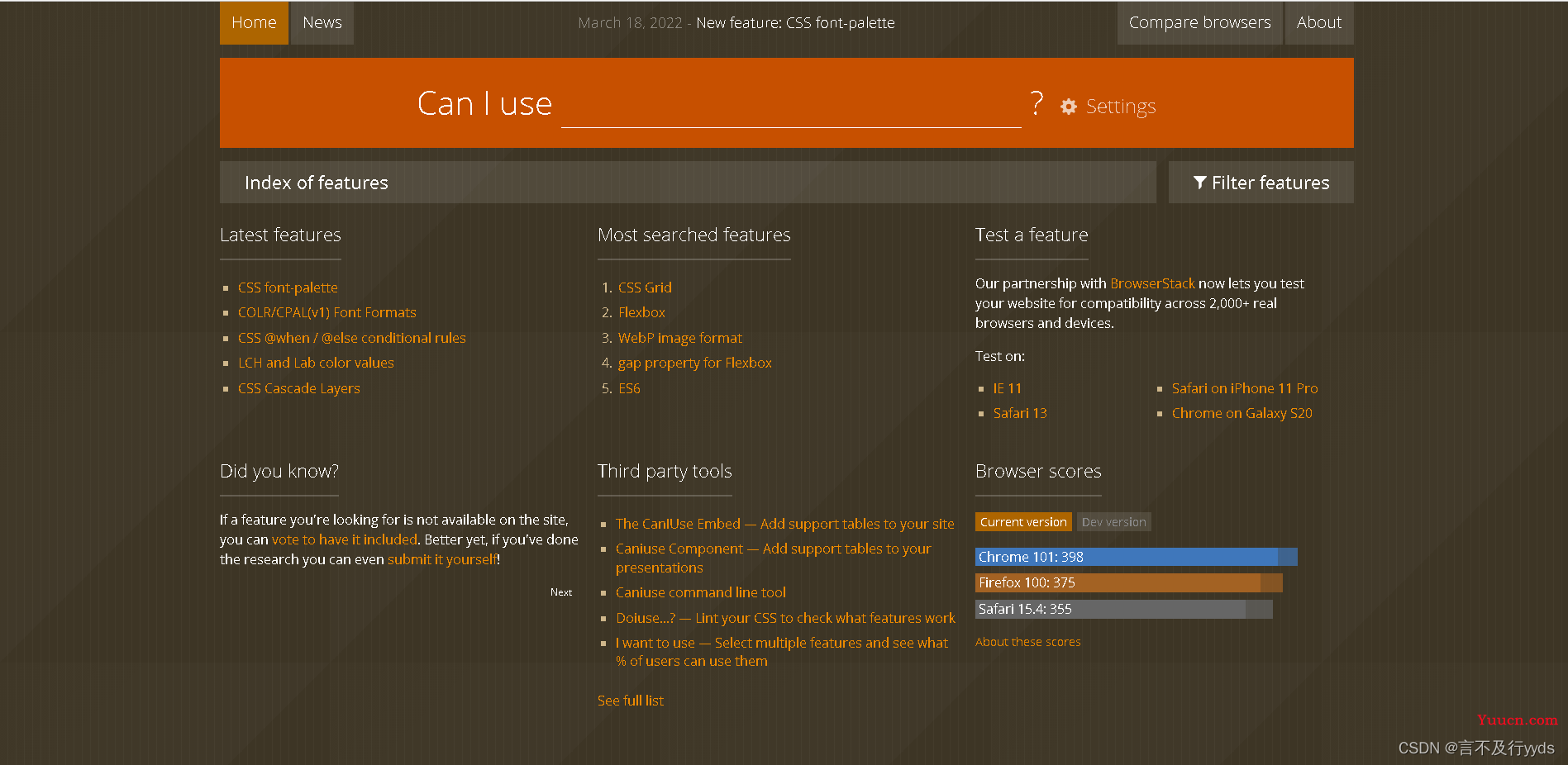Open Index of features
This screenshot has height=765, width=1568.
click(x=688, y=183)
